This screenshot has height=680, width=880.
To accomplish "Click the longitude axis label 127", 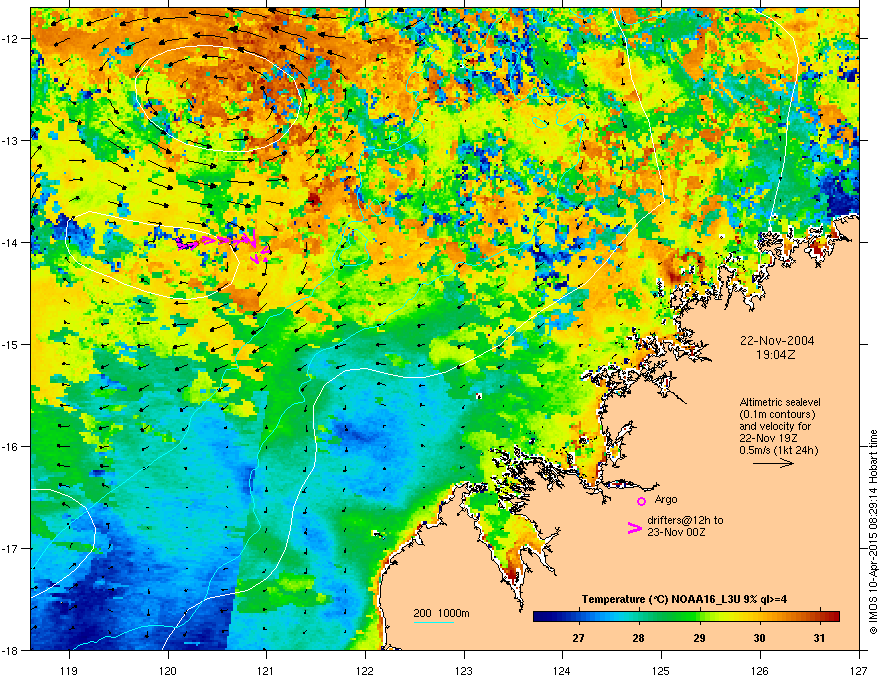I will click(859, 670).
